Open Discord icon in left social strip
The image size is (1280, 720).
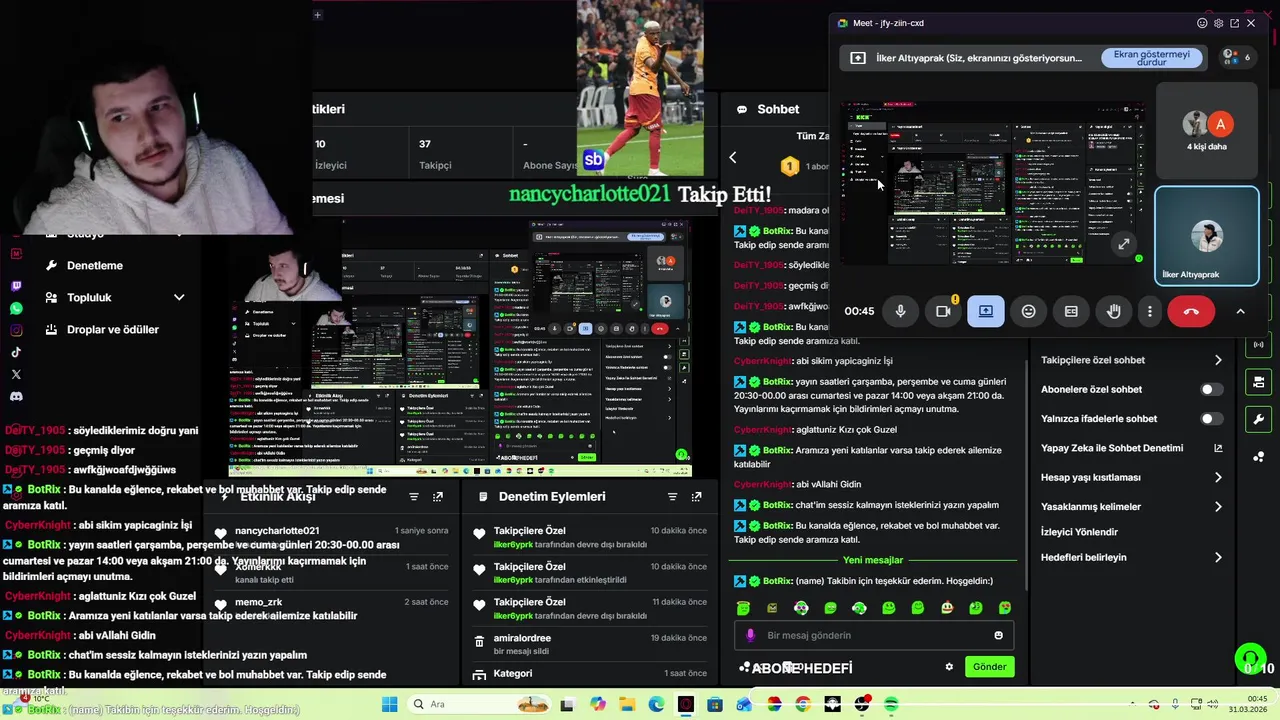point(16,396)
